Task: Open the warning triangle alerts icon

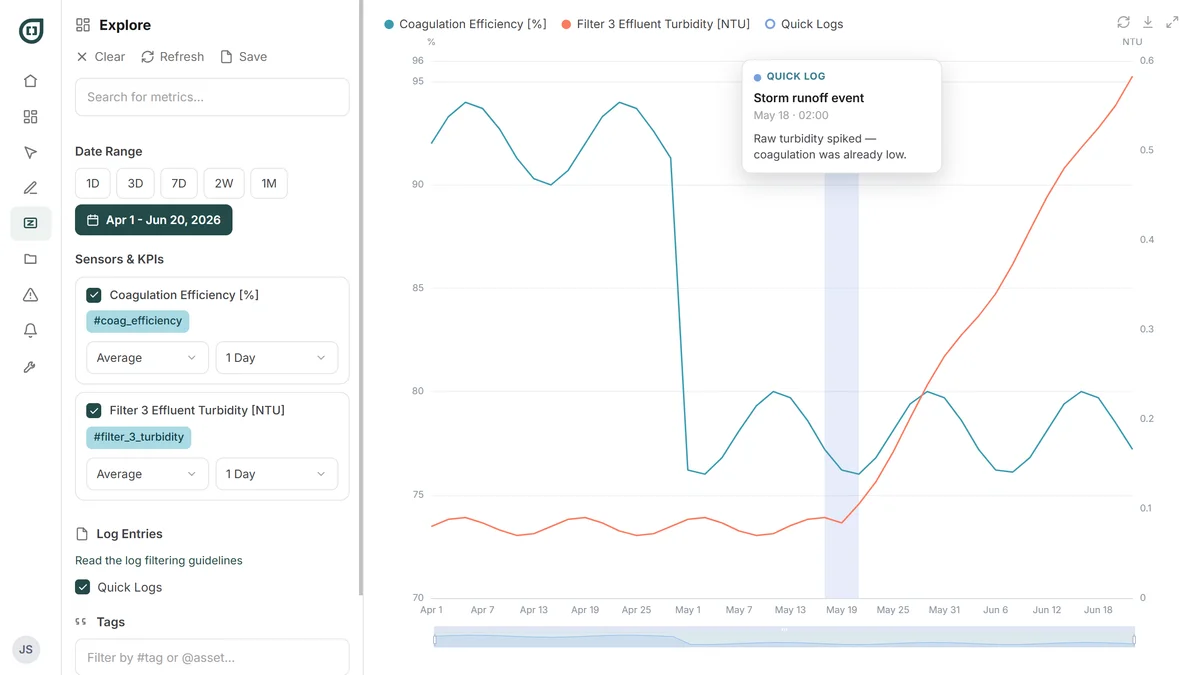Action: pos(30,295)
